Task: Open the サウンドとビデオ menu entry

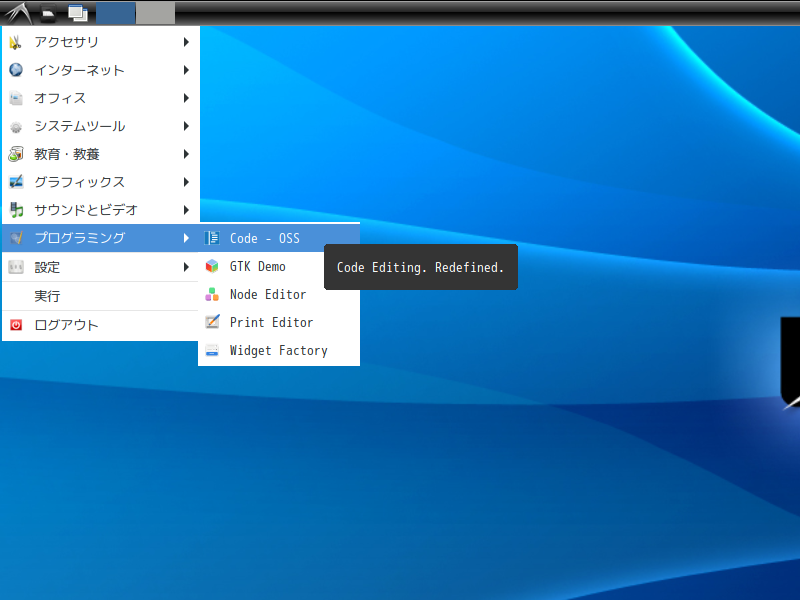Action: pyautogui.click(x=101, y=210)
